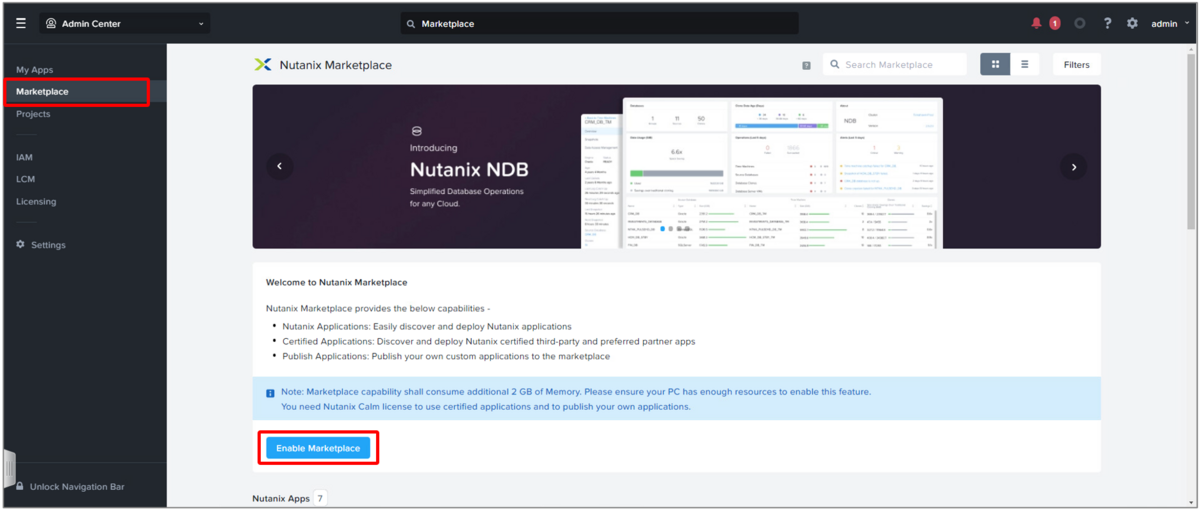This screenshot has height=511, width=1200.
Task: Open the settings gear in the top bar
Action: pyautogui.click(x=1132, y=23)
